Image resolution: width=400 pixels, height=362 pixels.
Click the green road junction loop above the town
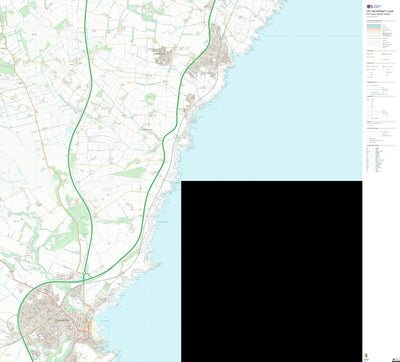(86, 276)
